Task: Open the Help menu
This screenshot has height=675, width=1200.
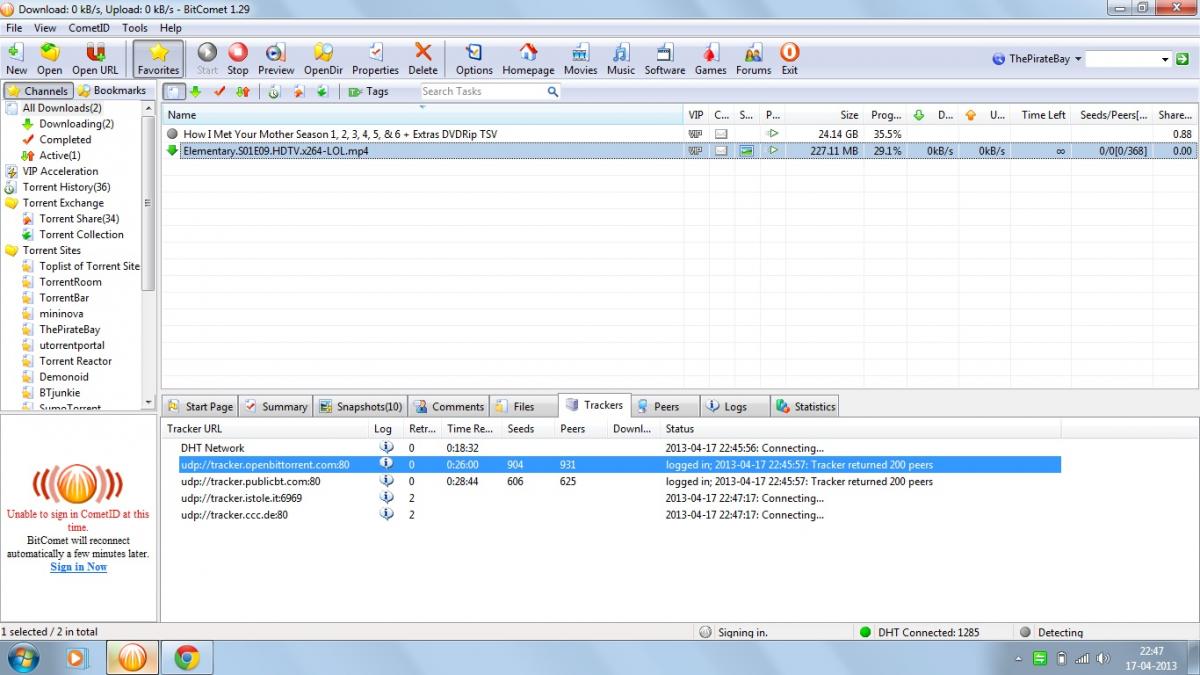Action: [x=170, y=28]
